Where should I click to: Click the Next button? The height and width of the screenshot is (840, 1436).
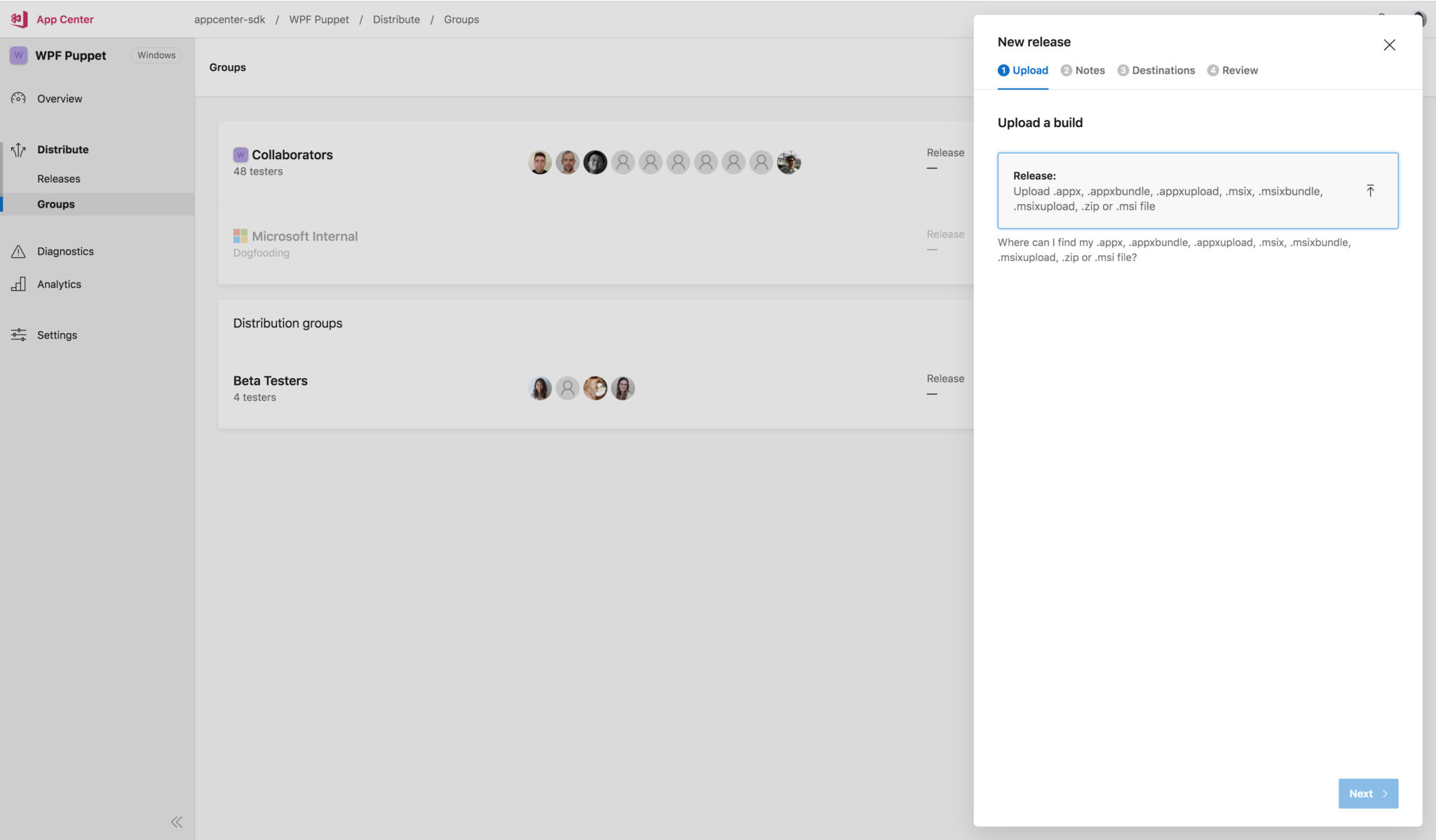point(1367,793)
